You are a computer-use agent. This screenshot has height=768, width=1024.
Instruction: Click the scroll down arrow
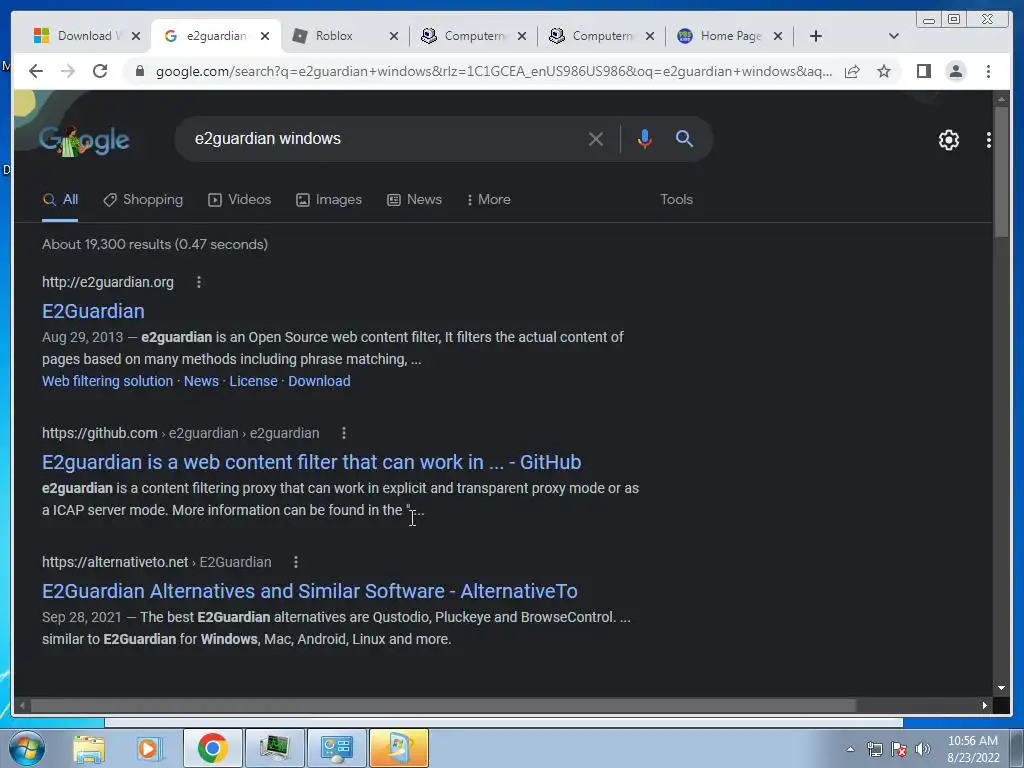(1001, 688)
